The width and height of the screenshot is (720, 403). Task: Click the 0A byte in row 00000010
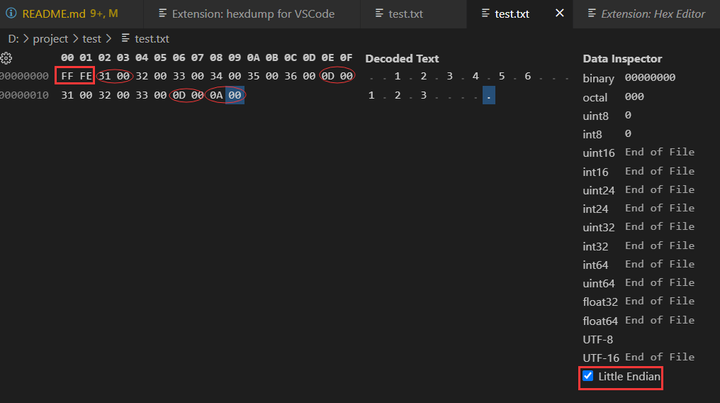coord(215,95)
